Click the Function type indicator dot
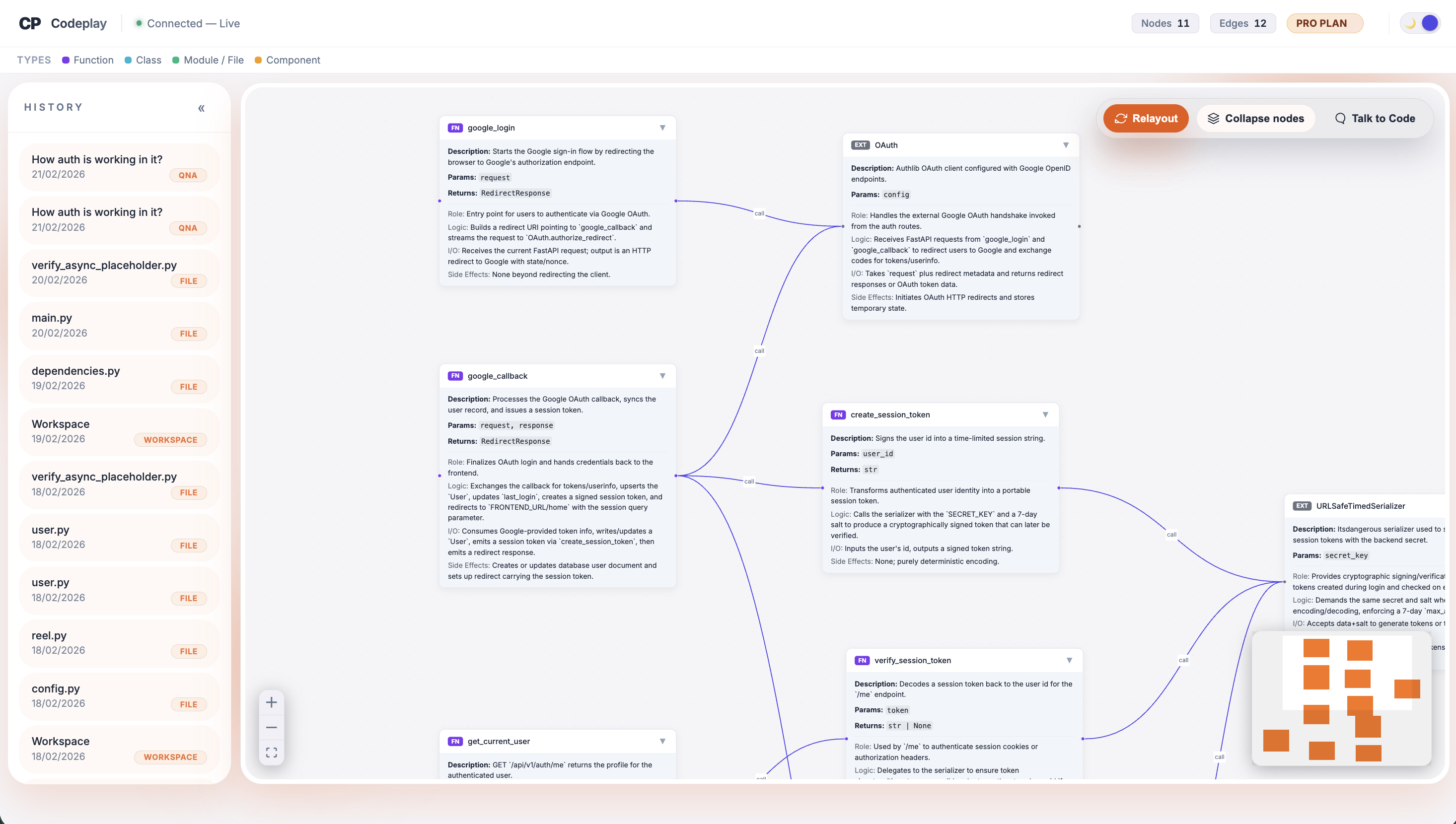 pyautogui.click(x=66, y=60)
